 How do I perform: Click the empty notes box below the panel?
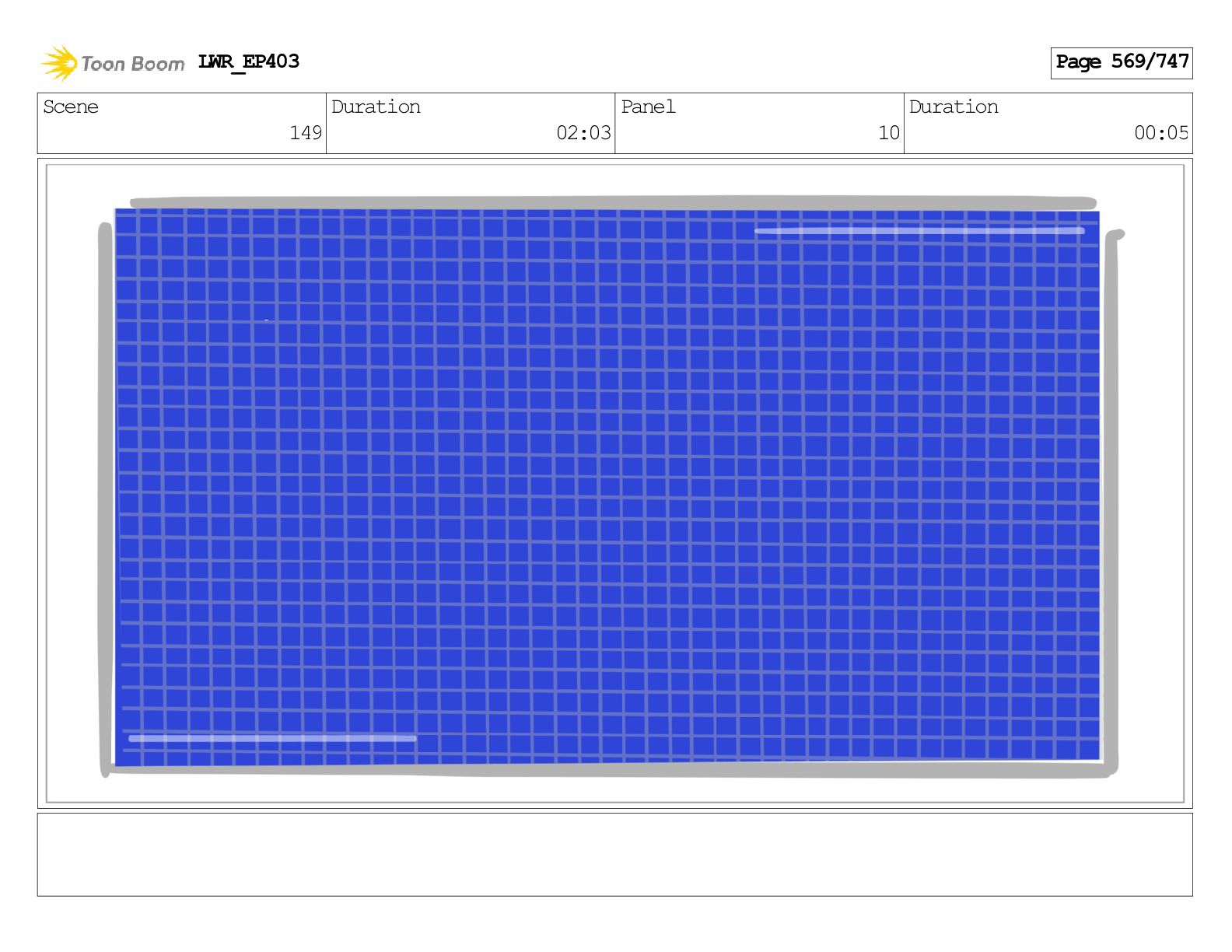point(614,855)
